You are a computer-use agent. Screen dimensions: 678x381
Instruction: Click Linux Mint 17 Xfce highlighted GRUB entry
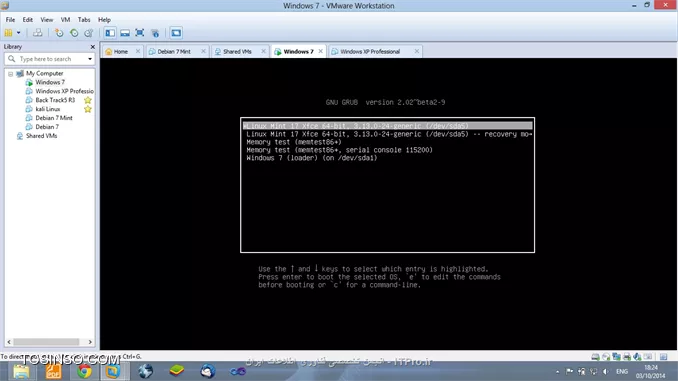pos(387,126)
